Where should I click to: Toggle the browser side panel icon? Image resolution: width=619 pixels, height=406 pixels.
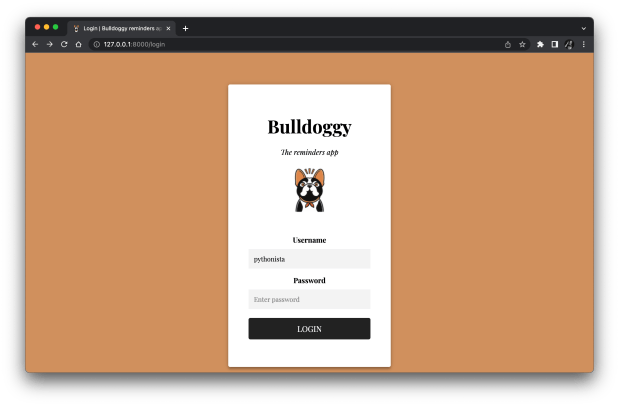554,44
